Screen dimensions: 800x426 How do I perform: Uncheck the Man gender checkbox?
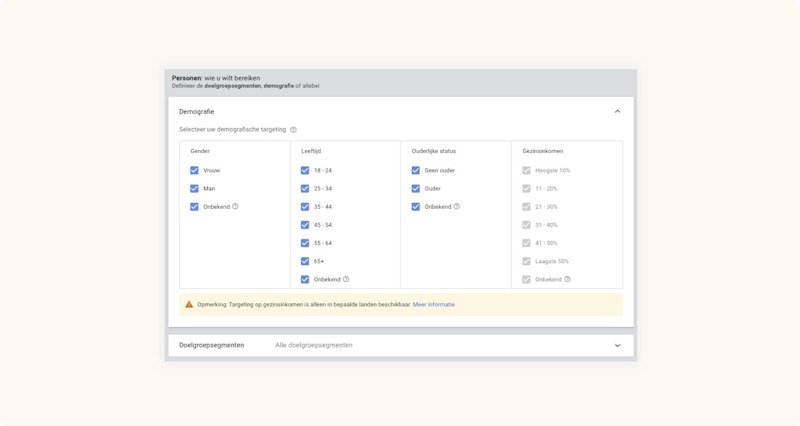194,189
